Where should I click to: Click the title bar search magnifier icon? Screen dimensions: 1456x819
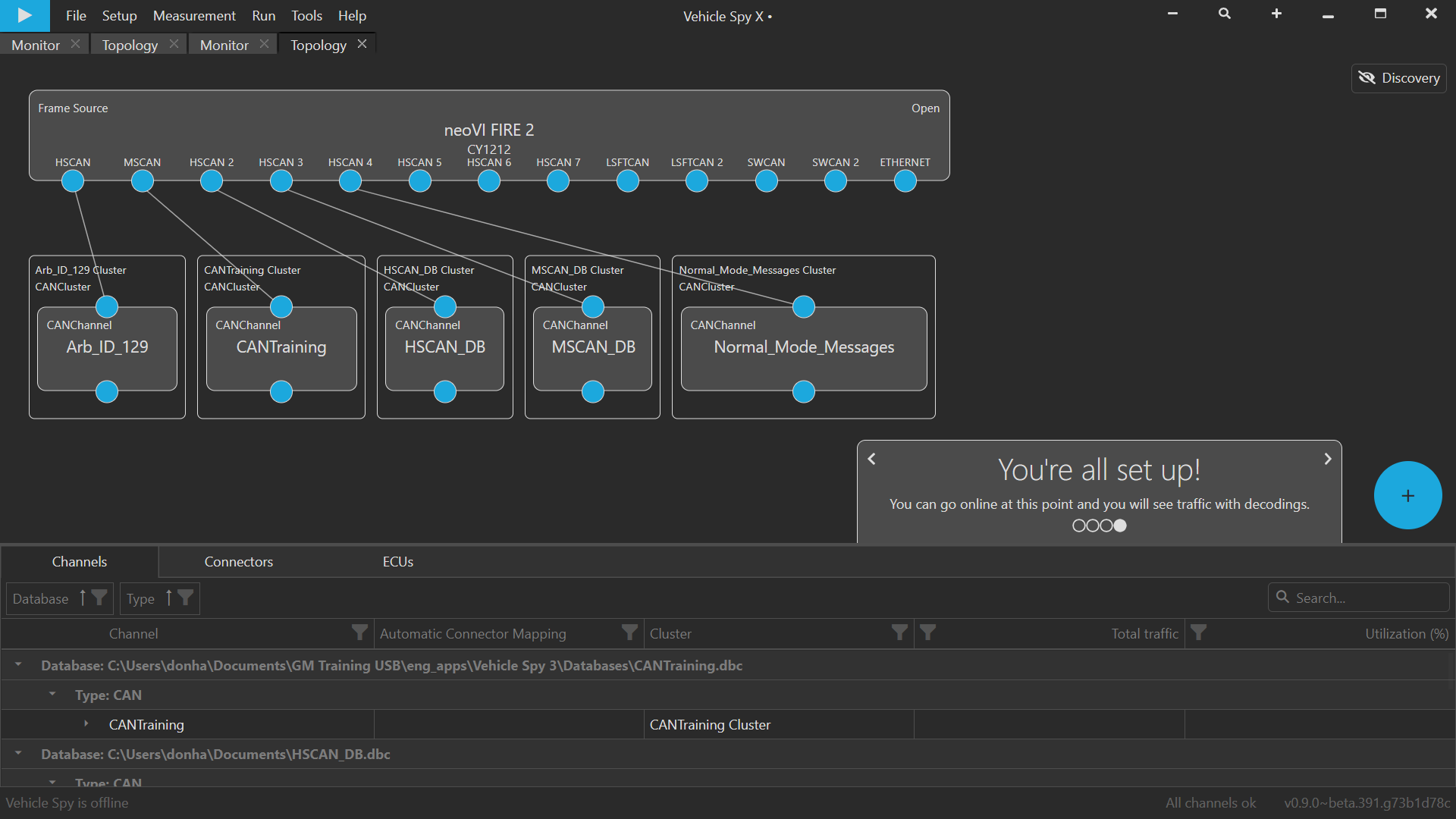point(1225,14)
